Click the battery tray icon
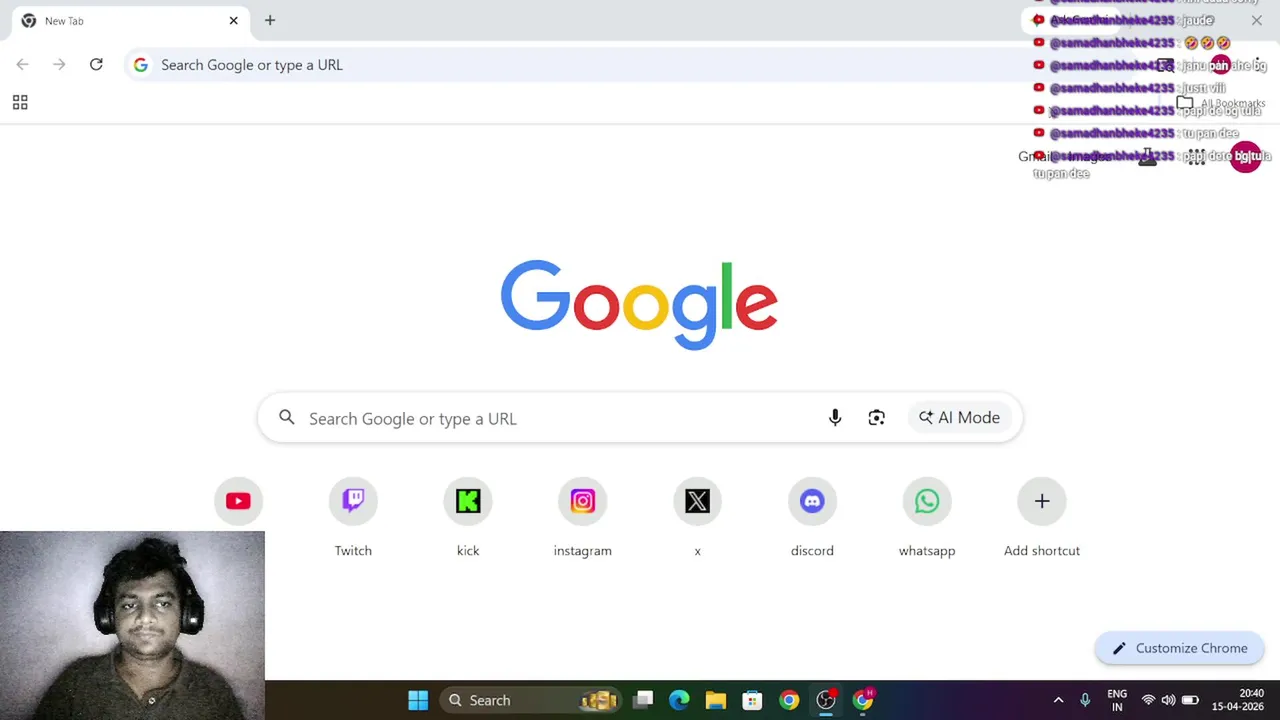Viewport: 1280px width, 720px height. (1190, 700)
